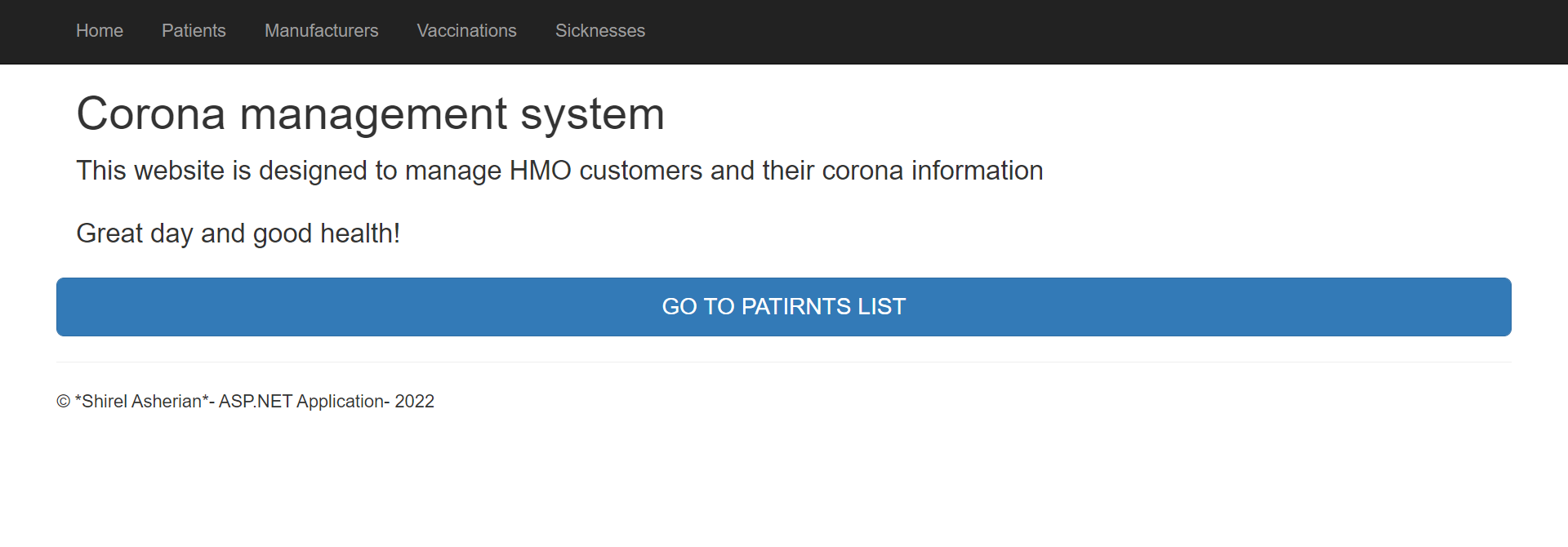Open the Patients page from the navbar
1568x547 pixels.
coord(194,31)
